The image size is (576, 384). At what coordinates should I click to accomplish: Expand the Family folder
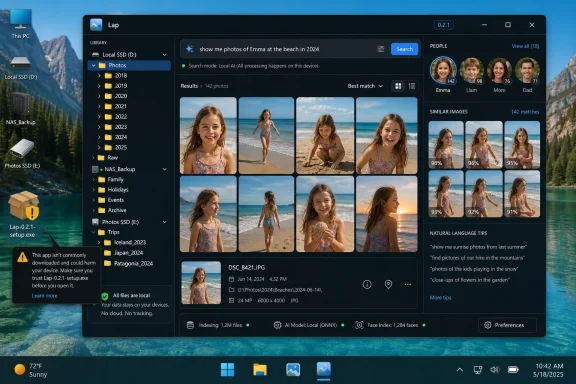93,180
